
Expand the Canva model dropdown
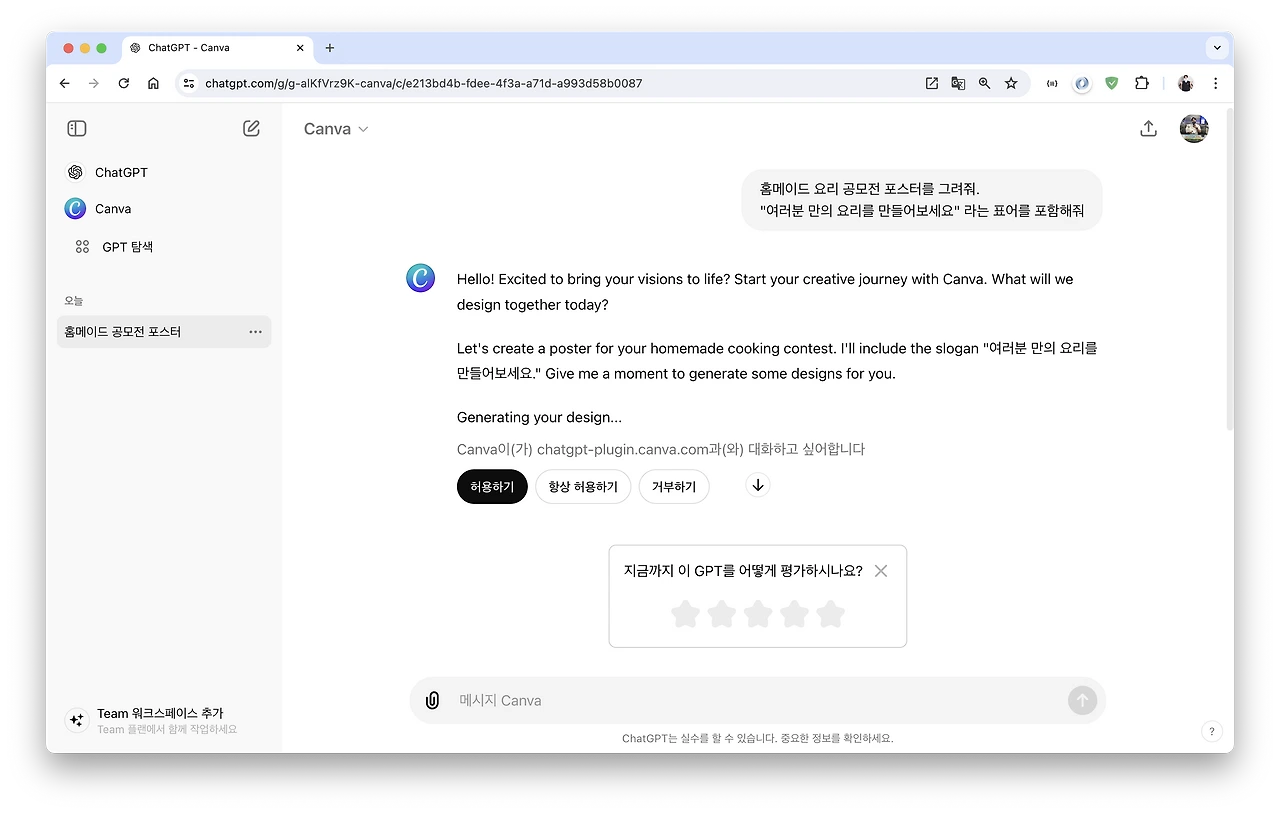tap(337, 129)
